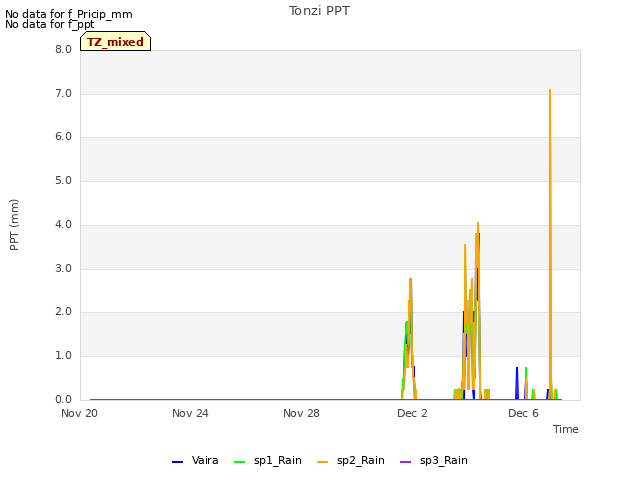Click the 7.0 y-axis tick label
Viewport: 640px width, 480px height.
[x=63, y=93]
